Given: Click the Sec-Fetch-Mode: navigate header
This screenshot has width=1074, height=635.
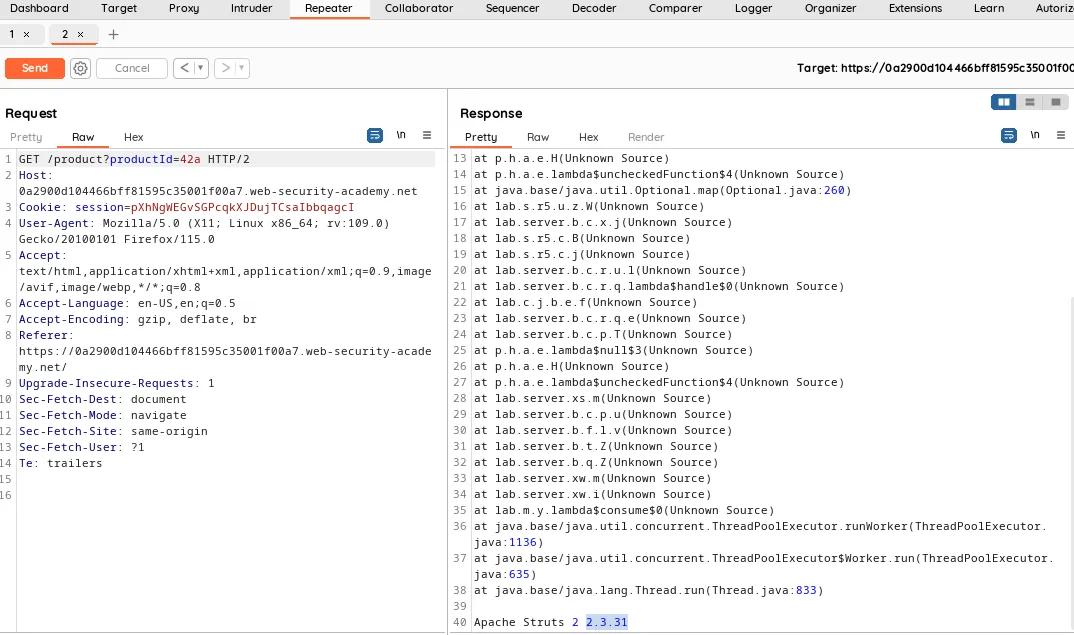Looking at the screenshot, I should (x=102, y=415).
